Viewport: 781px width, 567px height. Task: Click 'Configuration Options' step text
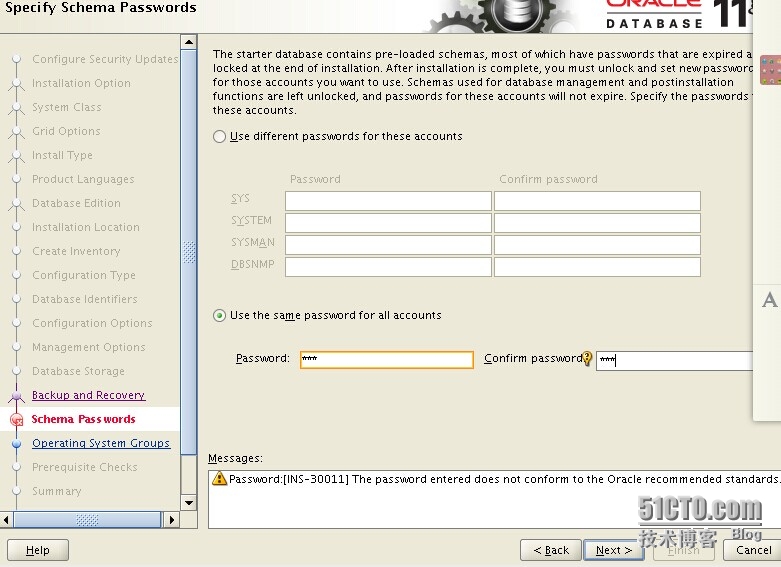point(92,323)
